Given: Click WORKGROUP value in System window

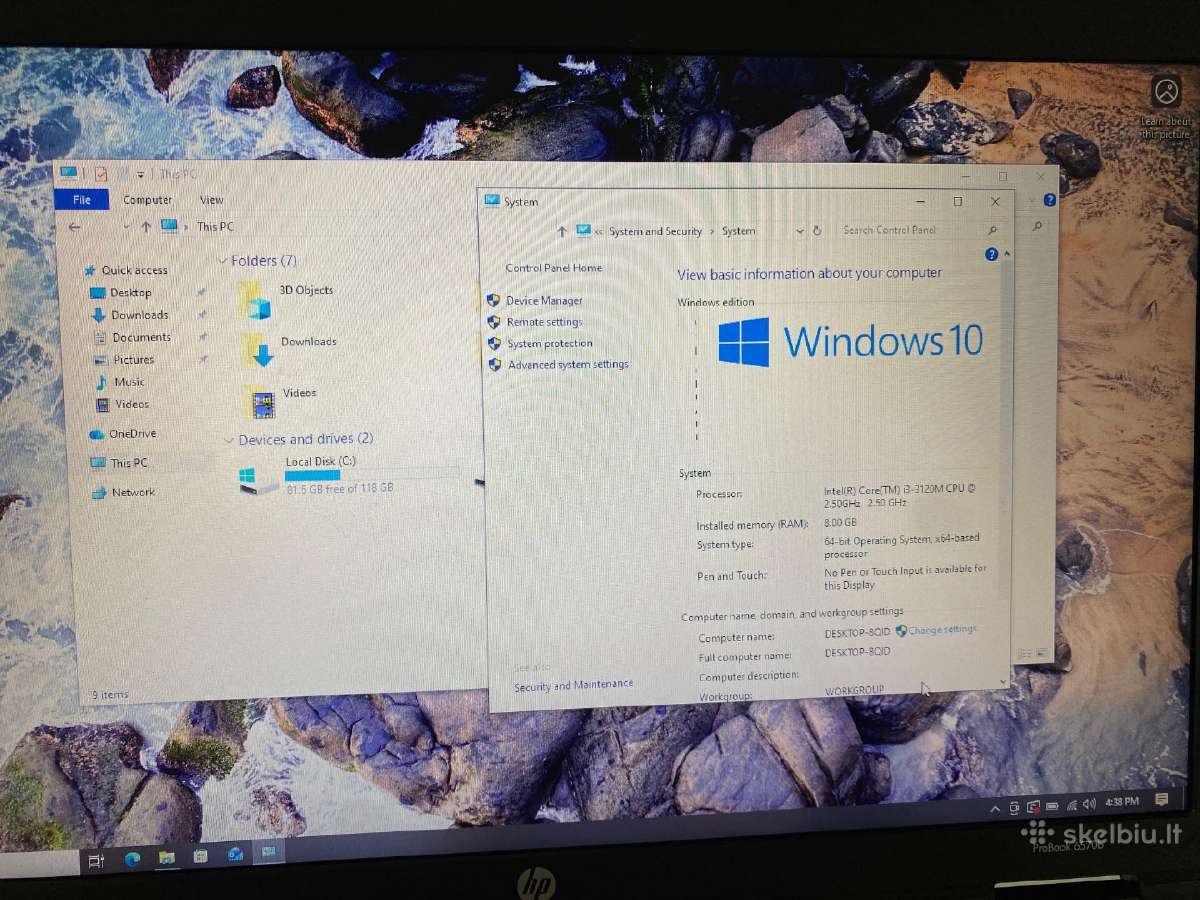Looking at the screenshot, I should click(x=854, y=691).
